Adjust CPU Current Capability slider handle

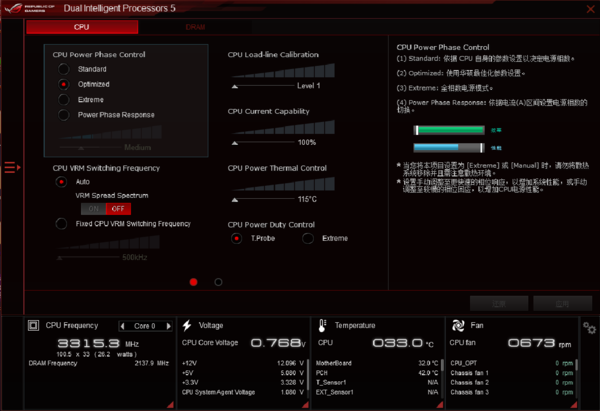pyautogui.click(x=235, y=143)
